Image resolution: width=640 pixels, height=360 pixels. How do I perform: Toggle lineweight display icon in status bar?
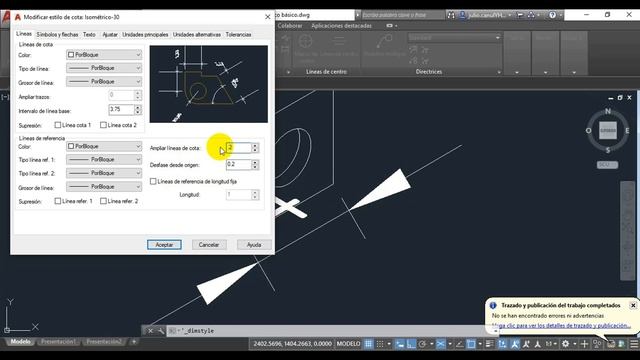tap(489, 344)
